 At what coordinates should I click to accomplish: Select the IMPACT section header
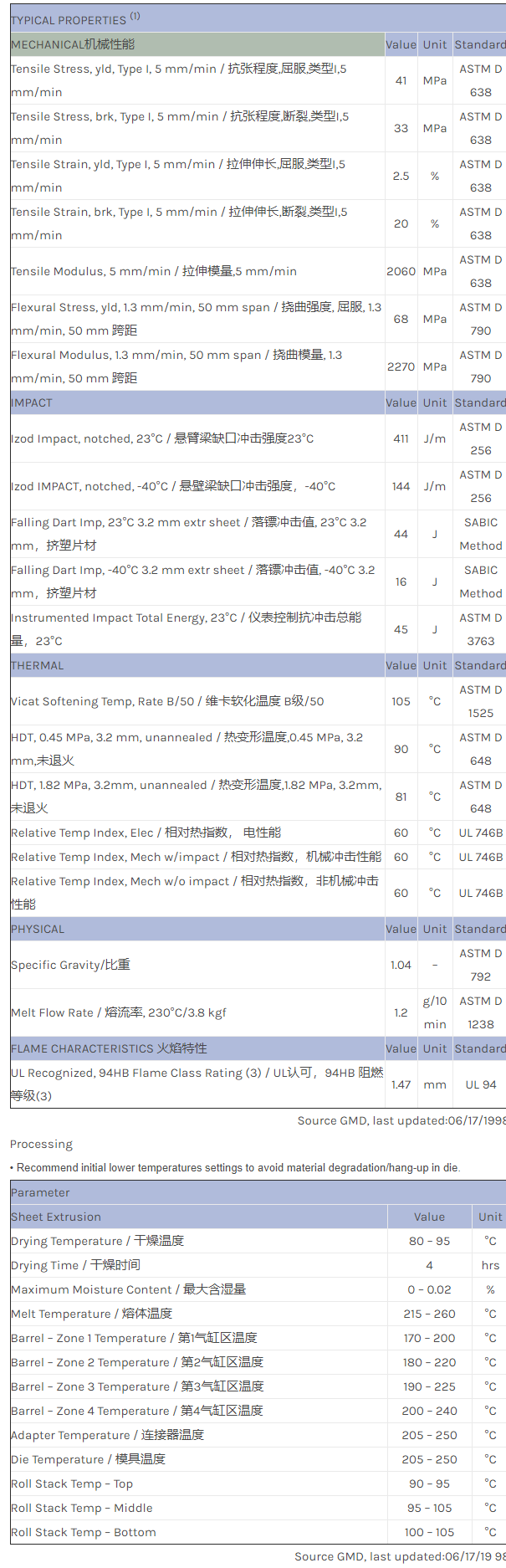[x=32, y=402]
